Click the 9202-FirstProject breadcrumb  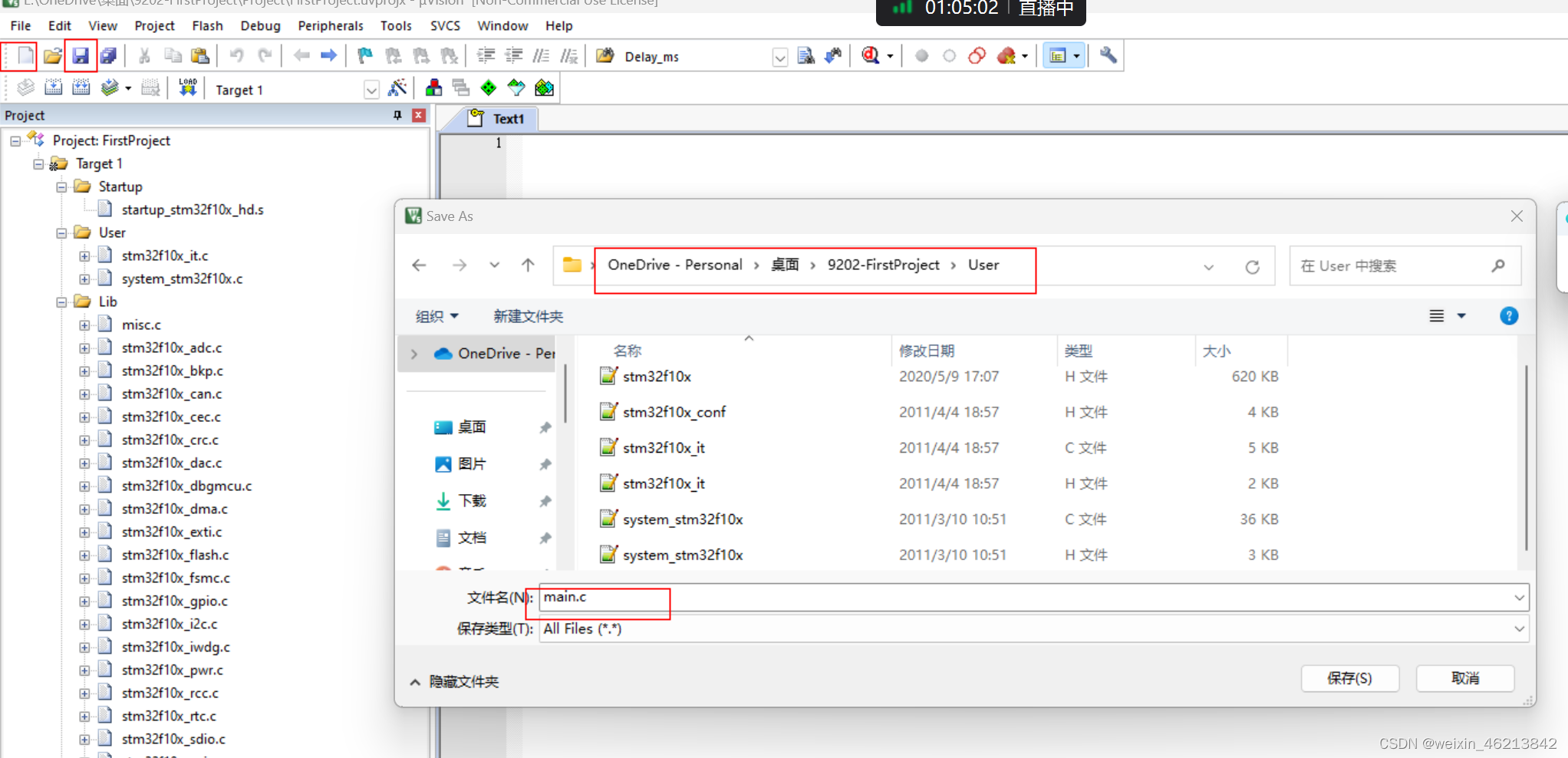[883, 265]
